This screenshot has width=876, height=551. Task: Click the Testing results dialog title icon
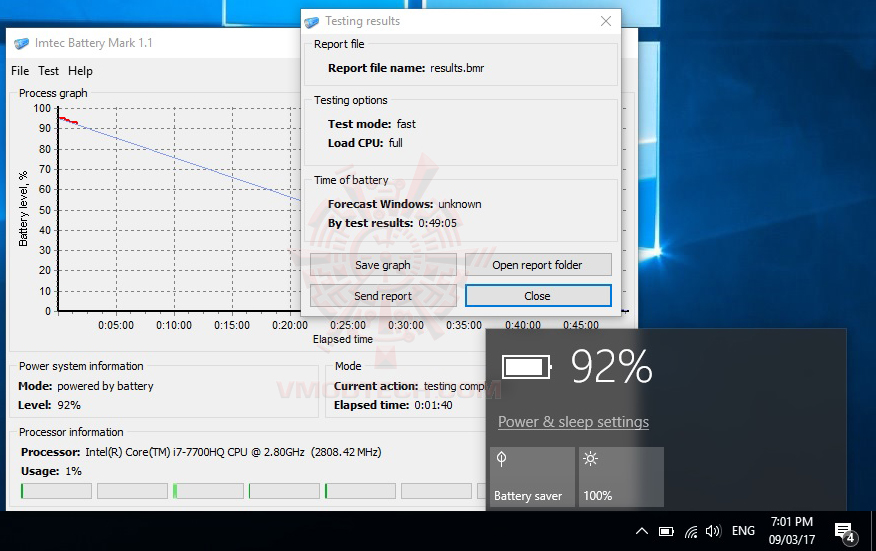click(312, 22)
